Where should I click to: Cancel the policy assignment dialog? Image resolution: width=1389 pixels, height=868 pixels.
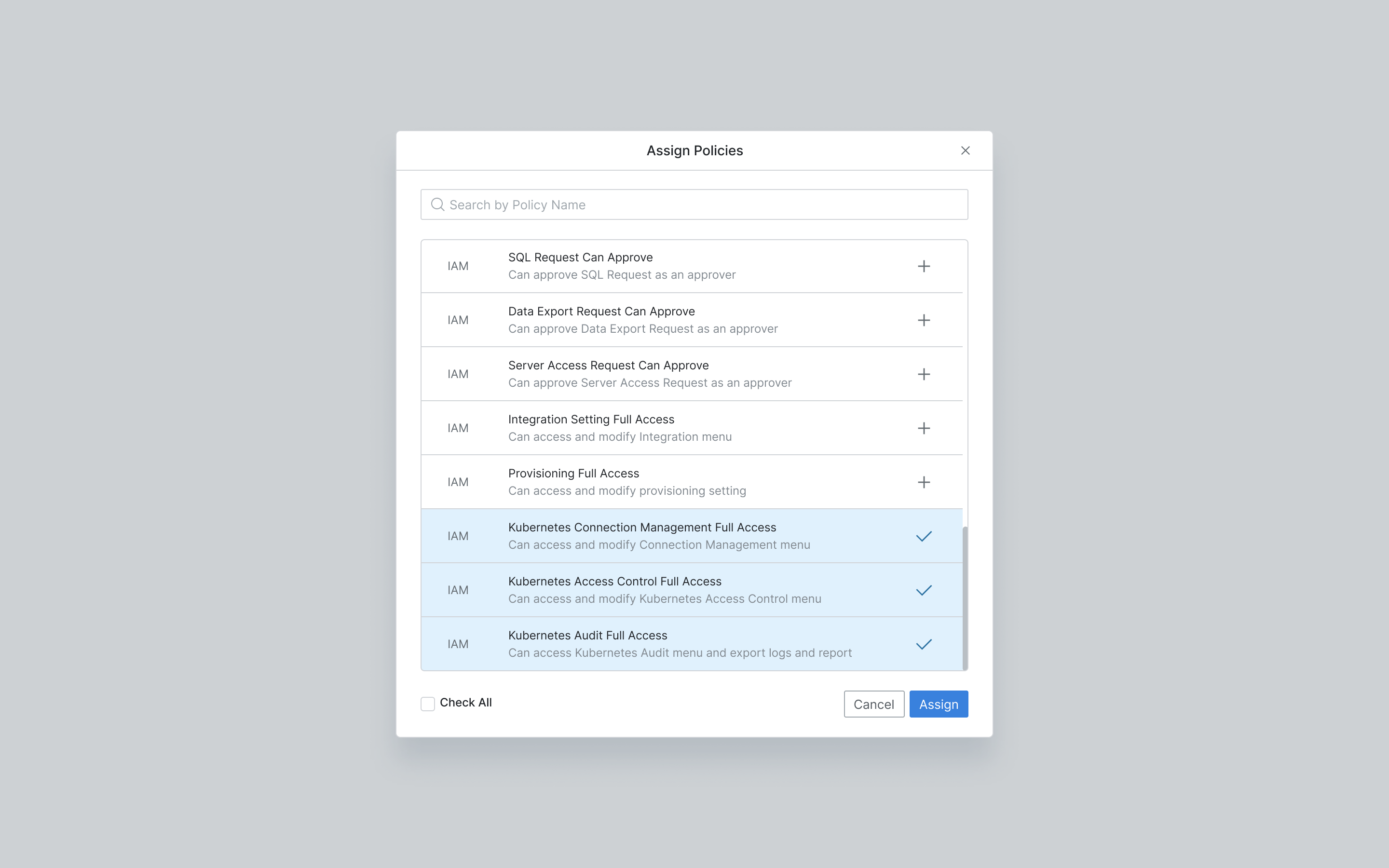(x=873, y=704)
